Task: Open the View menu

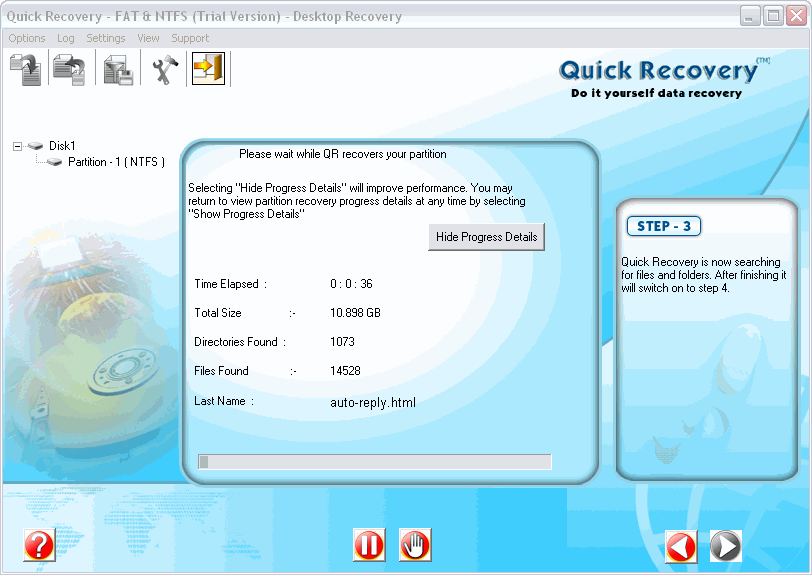Action: coord(148,38)
